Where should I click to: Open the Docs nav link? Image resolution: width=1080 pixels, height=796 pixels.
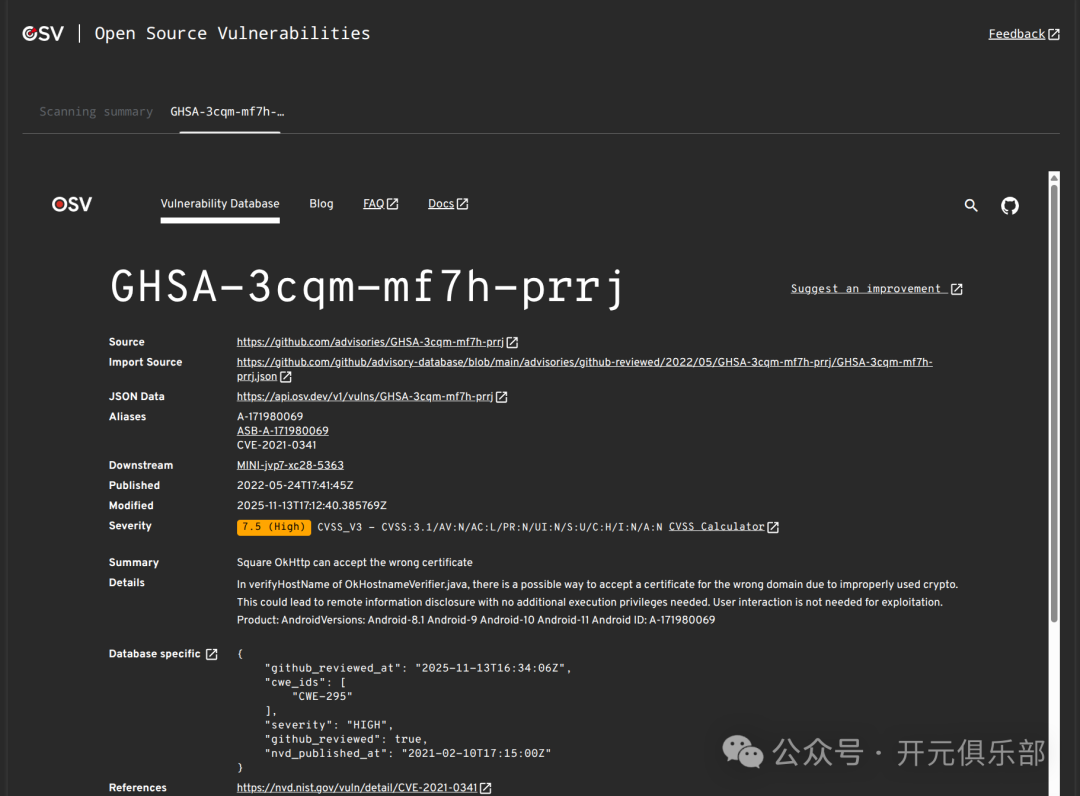(x=441, y=204)
